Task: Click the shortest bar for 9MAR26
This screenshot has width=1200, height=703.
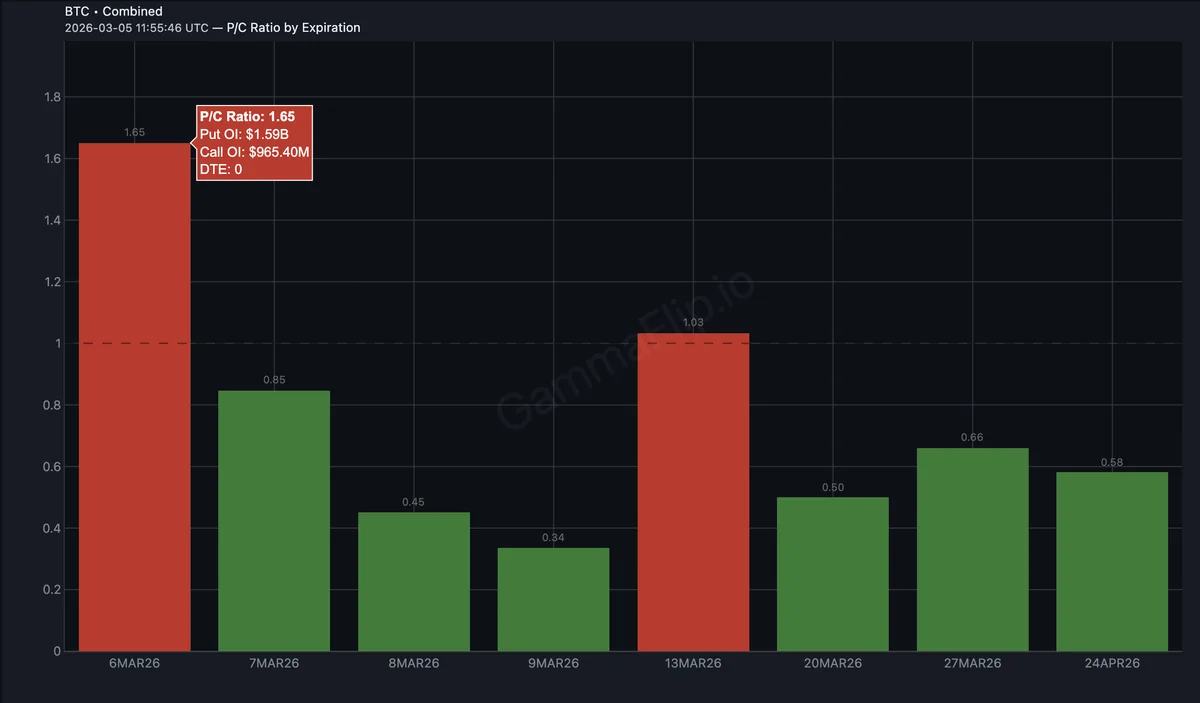Action: (x=553, y=600)
